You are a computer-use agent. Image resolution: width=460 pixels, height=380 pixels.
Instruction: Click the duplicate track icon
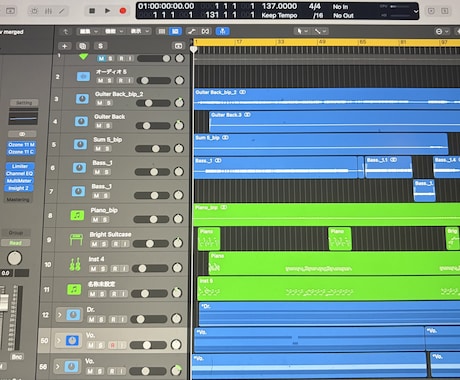click(82, 46)
